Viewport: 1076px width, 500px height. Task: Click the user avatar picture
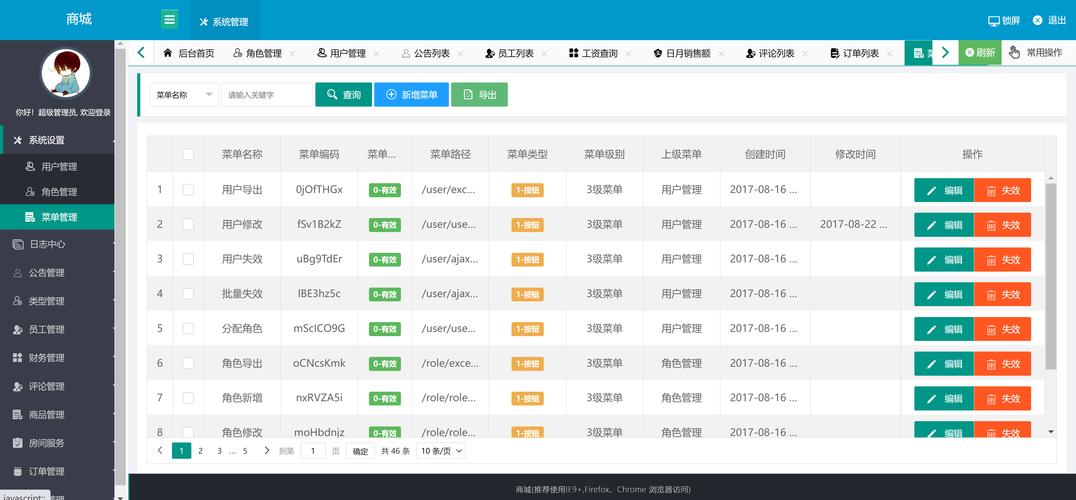coord(66,73)
